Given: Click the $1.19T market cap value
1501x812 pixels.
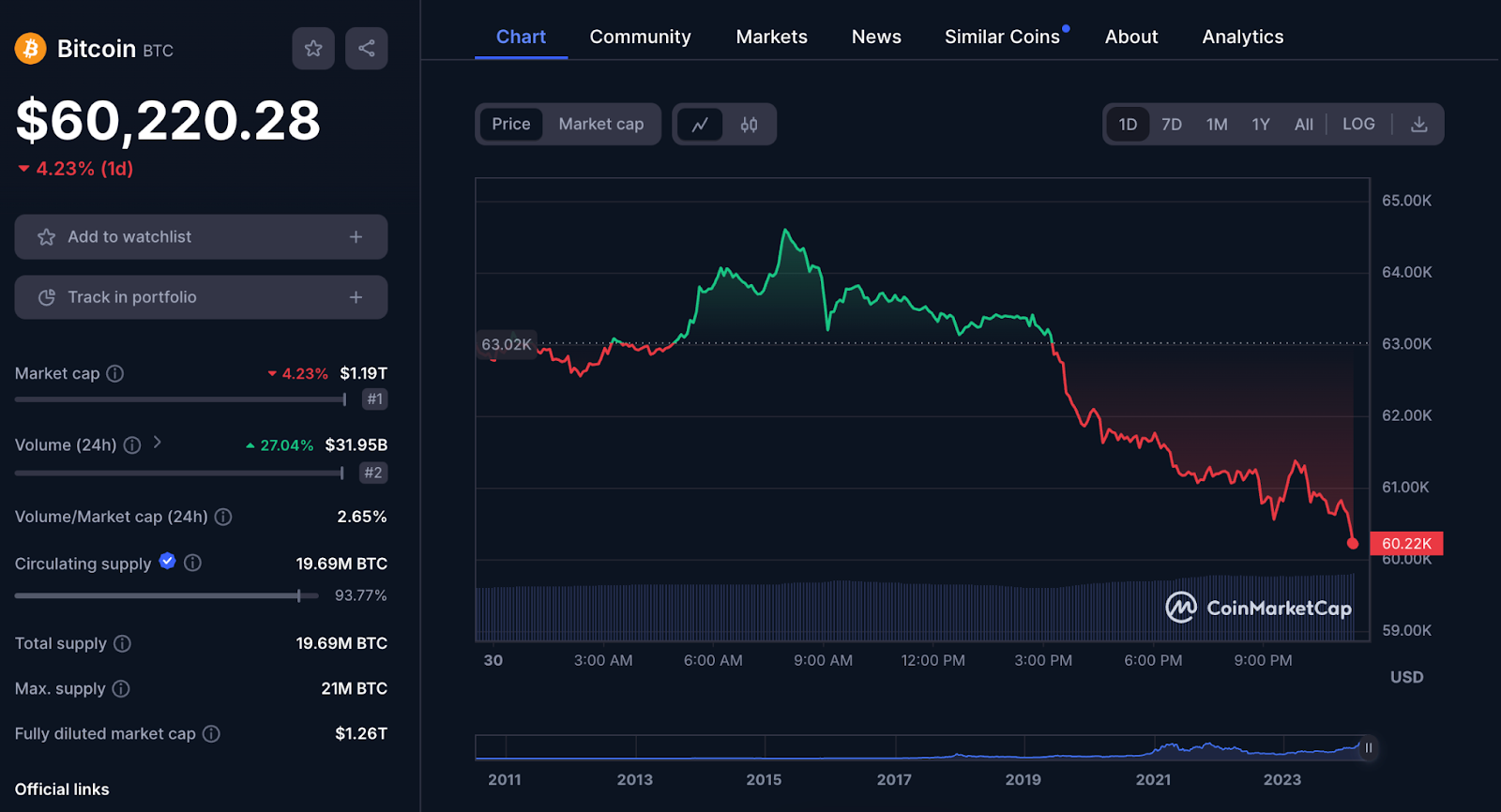Looking at the screenshot, I should pos(363,373).
